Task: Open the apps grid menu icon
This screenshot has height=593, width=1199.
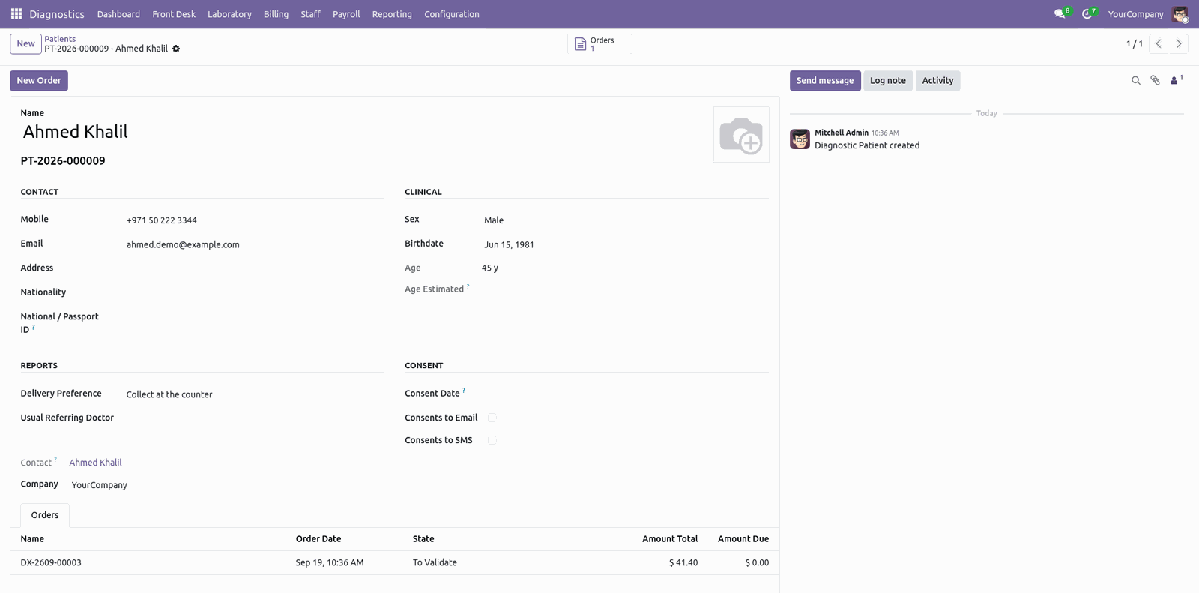Action: tap(16, 14)
